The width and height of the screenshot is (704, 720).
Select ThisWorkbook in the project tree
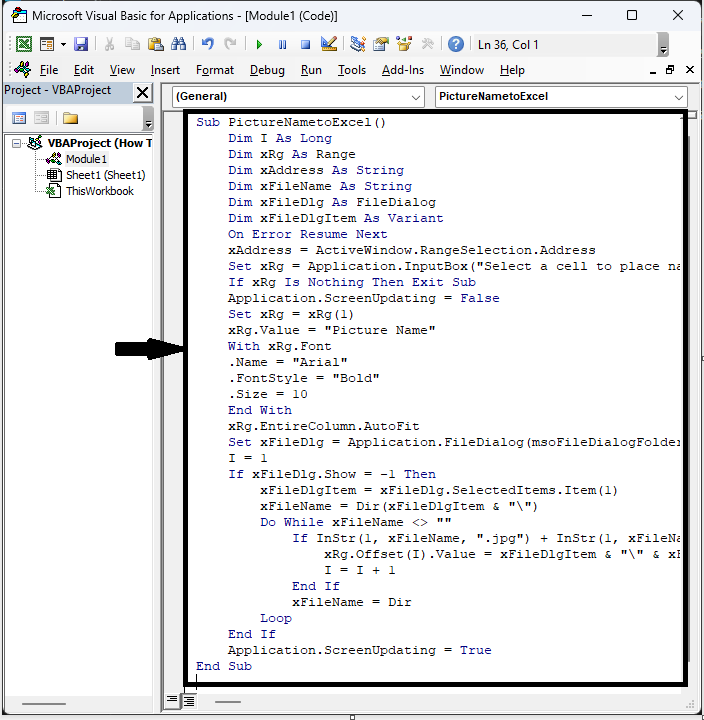pyautogui.click(x=99, y=191)
